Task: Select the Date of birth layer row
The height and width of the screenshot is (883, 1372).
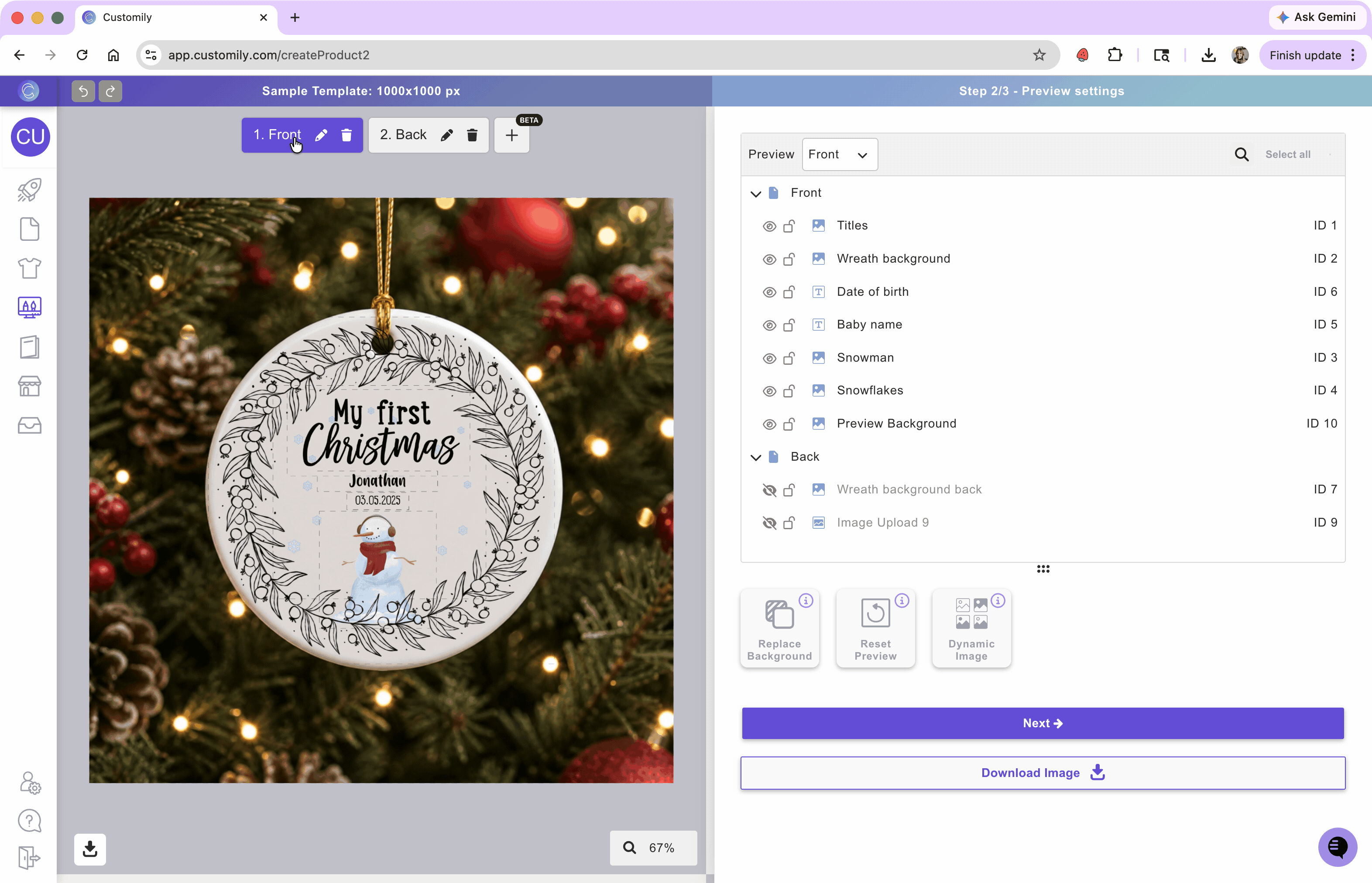Action: 1042,292
